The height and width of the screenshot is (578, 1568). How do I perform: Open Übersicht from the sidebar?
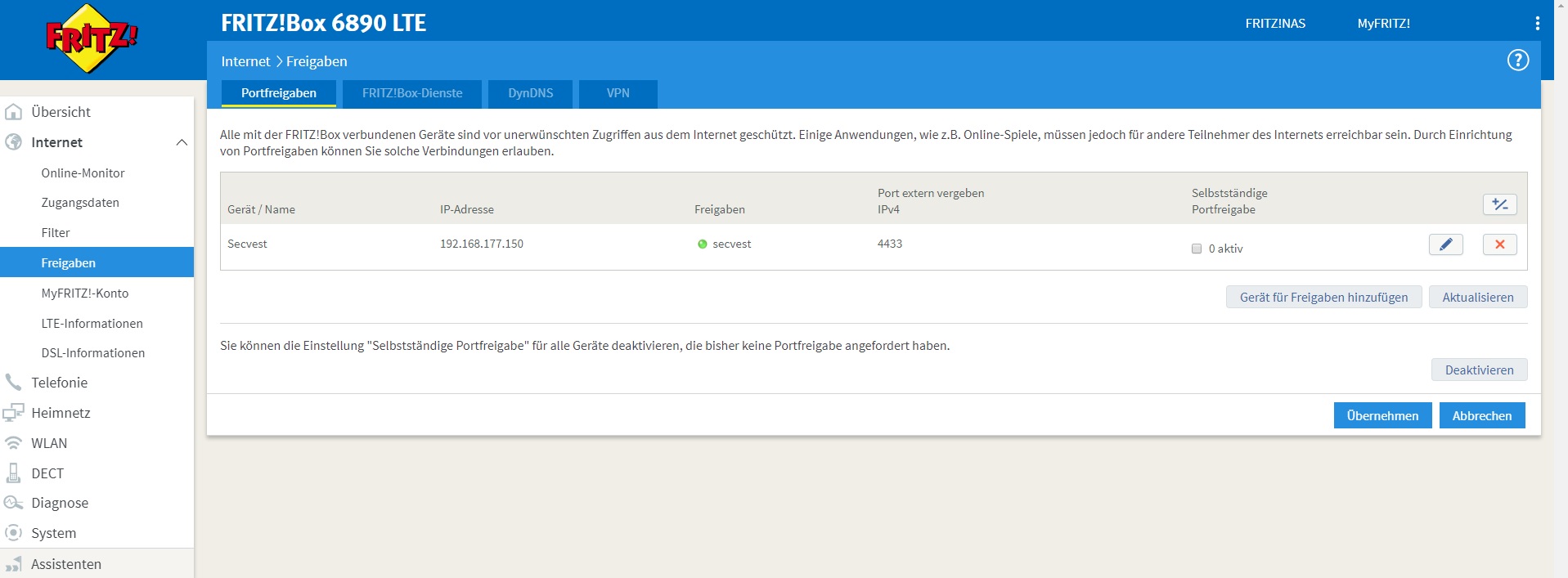click(x=61, y=112)
